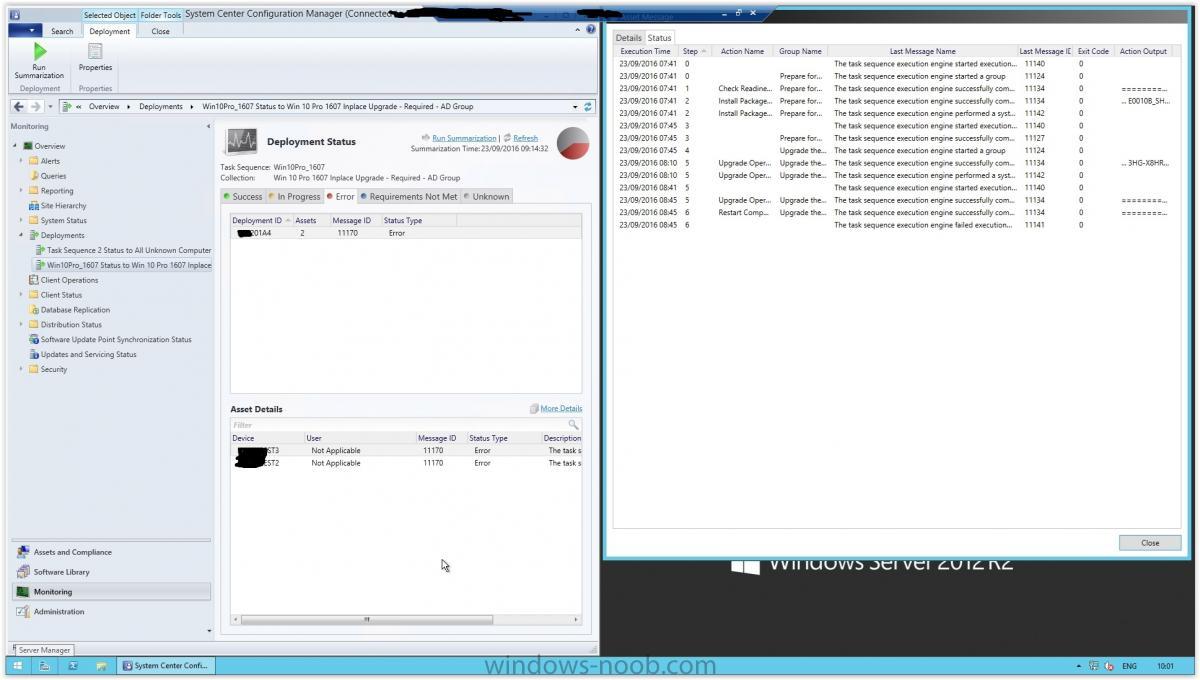This screenshot has height=680, width=1200.
Task: Collapse the Overview tree node
Action: 15,146
